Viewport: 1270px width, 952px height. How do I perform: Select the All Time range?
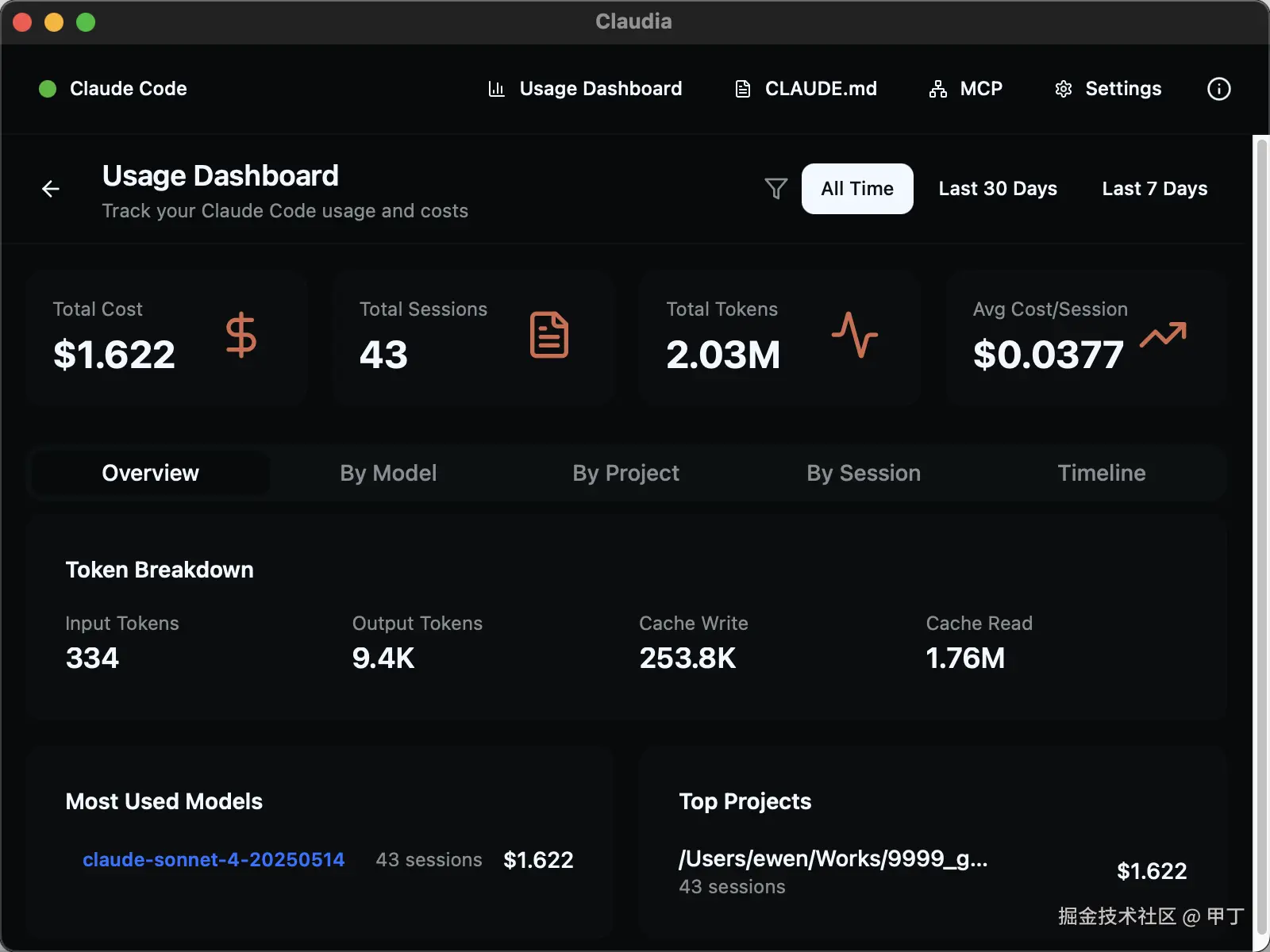click(857, 189)
